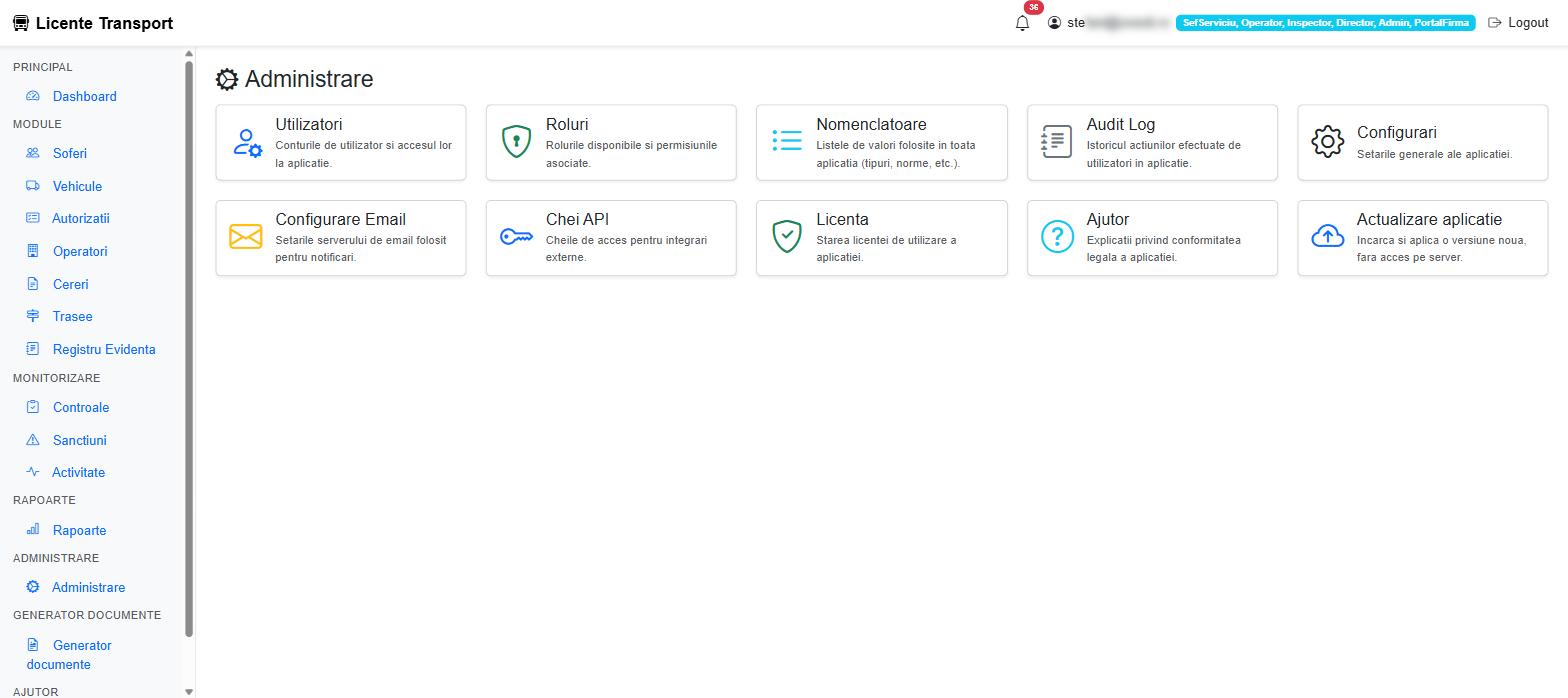Viewport: 1568px width, 698px height.
Task: Click the Ajutor question mark icon
Action: point(1057,237)
